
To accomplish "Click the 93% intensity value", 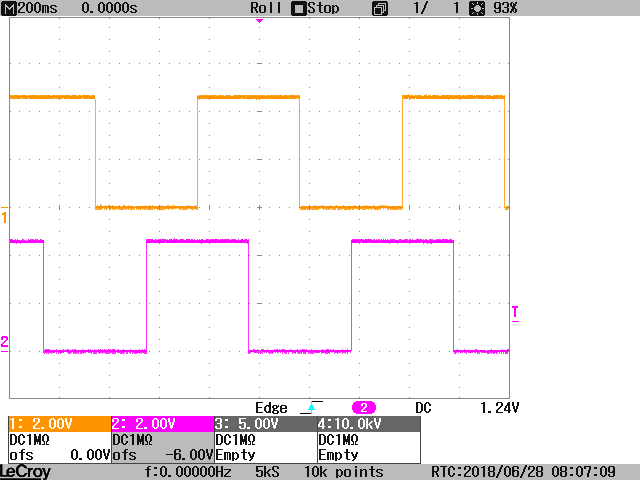I will (x=505, y=8).
